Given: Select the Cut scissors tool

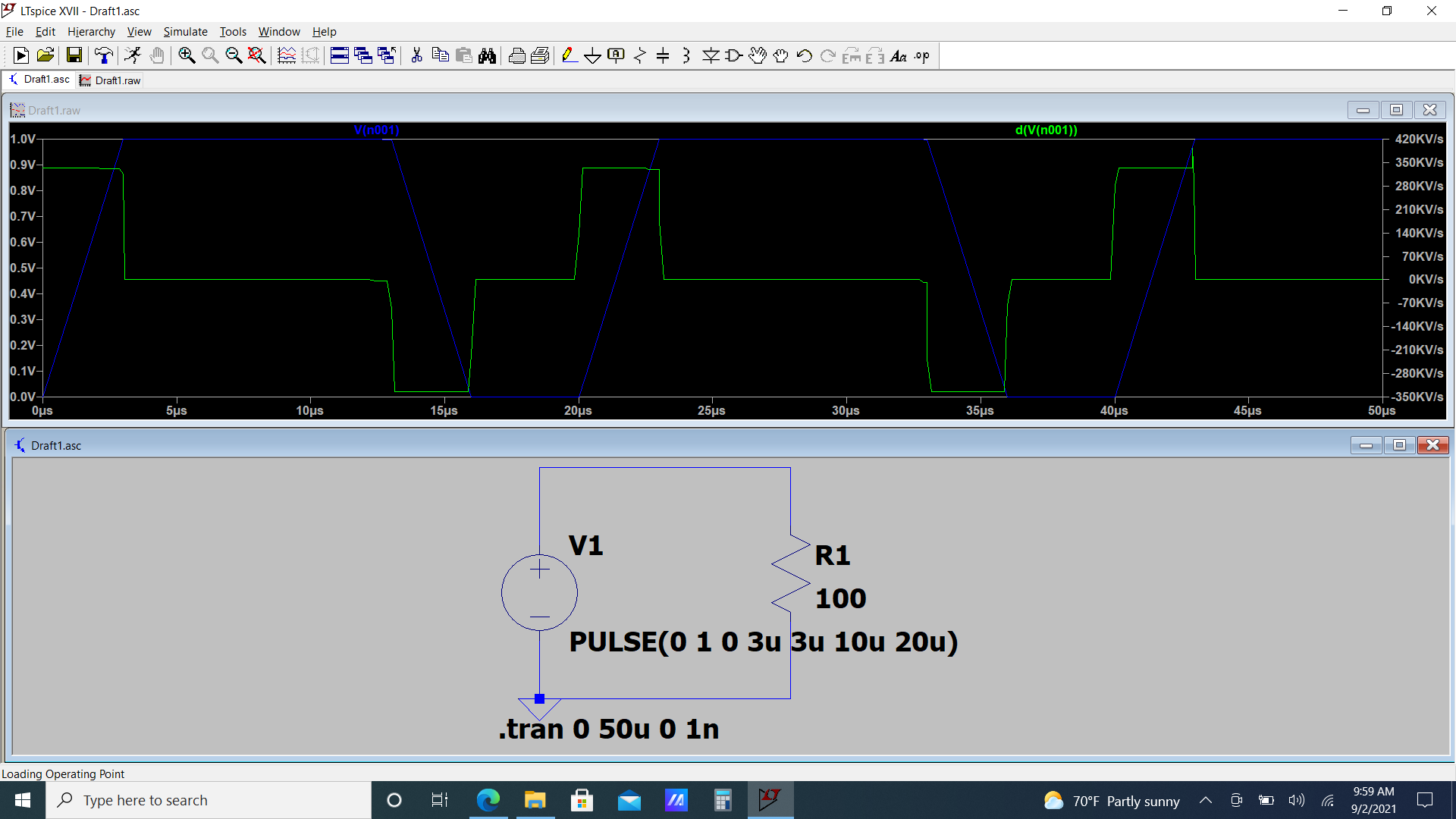Looking at the screenshot, I should tap(416, 55).
